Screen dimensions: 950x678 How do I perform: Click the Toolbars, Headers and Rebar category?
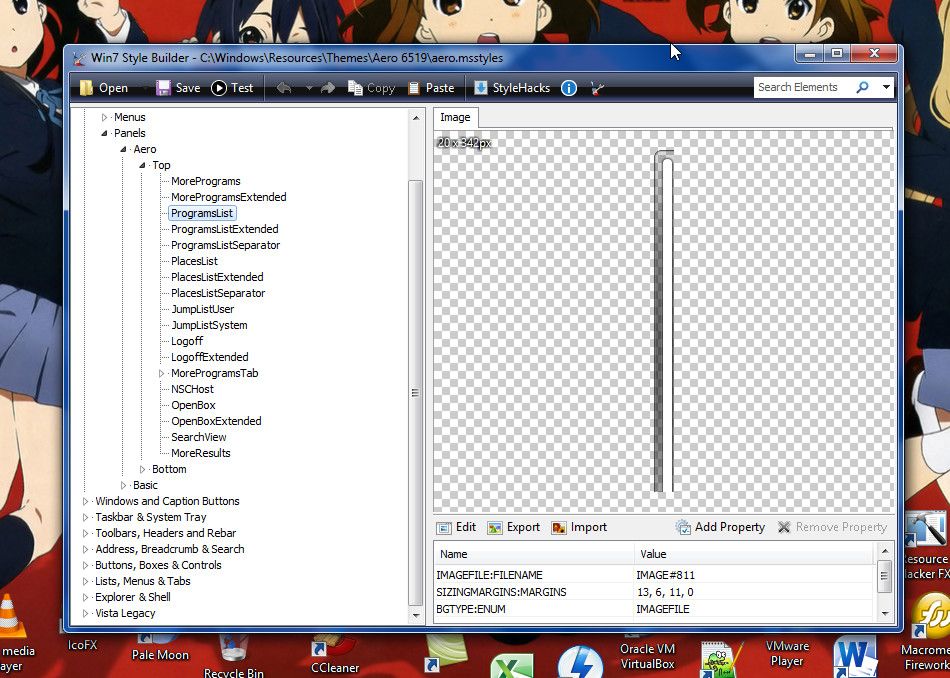[x=165, y=533]
